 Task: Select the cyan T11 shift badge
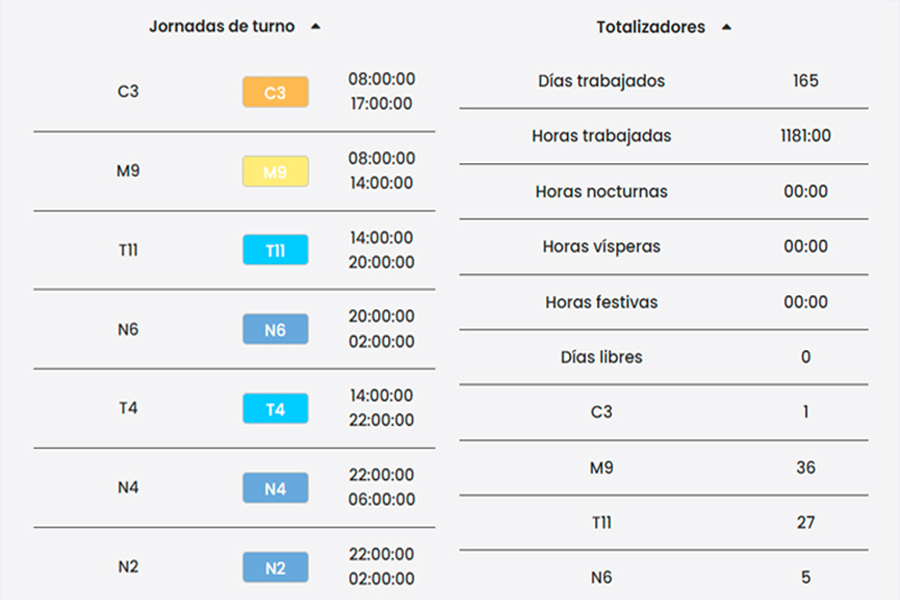275,250
